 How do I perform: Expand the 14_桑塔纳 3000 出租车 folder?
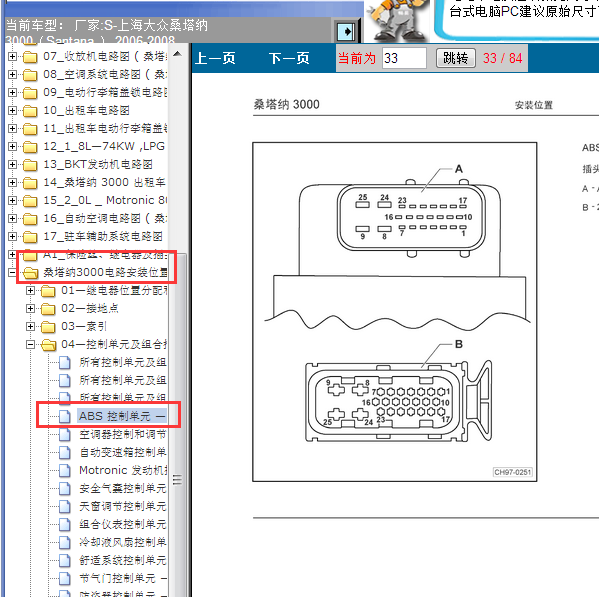tap(12, 183)
